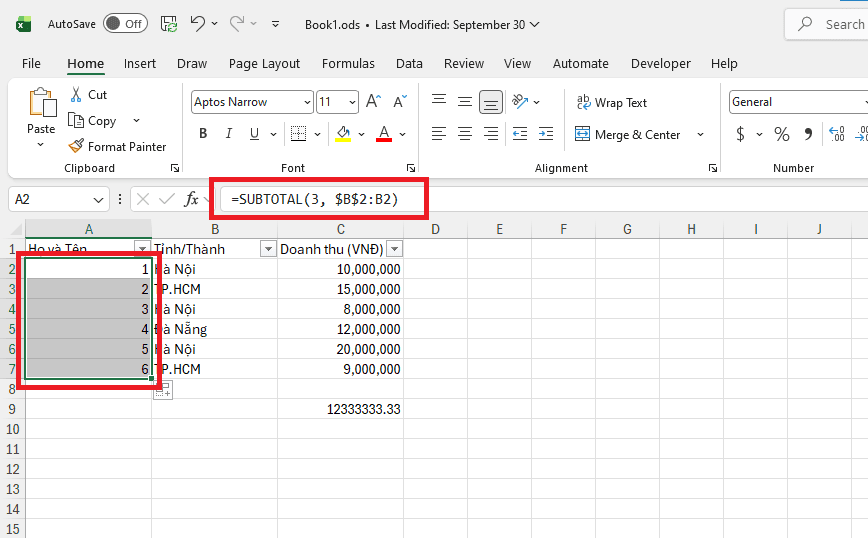
Task: Open the Tỉnh/Thành filter dropdown
Action: click(x=268, y=250)
